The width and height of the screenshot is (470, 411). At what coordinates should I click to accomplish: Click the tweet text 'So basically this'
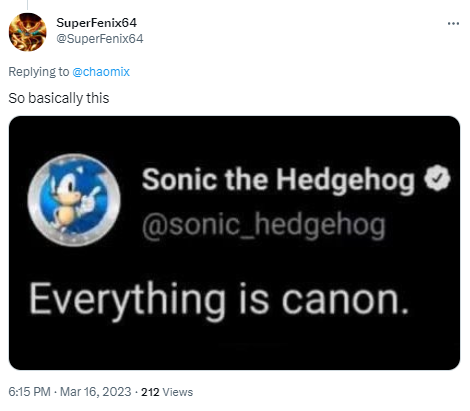point(59,98)
